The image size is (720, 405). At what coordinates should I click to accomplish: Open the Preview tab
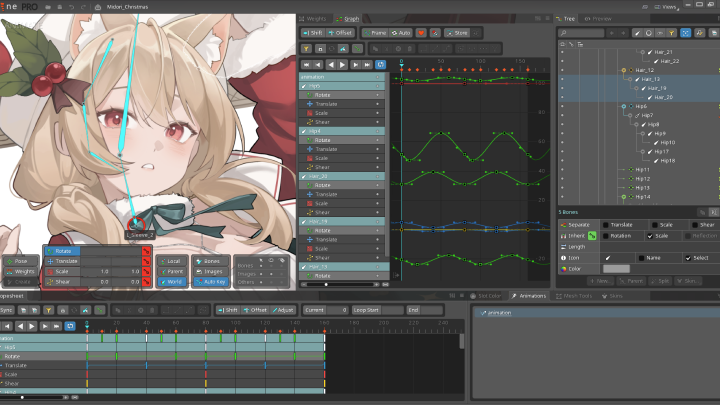pos(598,19)
